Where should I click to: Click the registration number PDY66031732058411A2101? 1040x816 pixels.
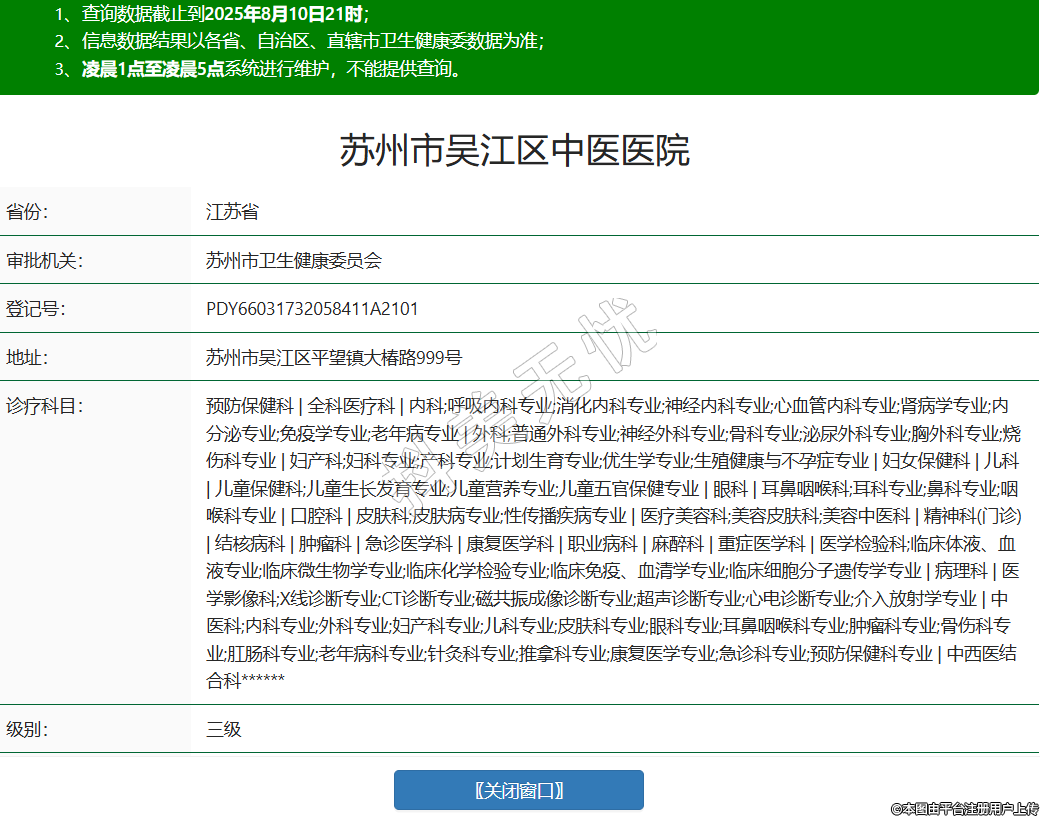[312, 309]
